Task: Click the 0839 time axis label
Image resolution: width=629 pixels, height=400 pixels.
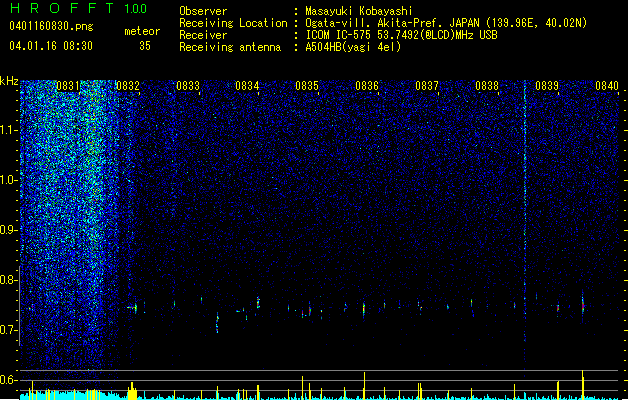Action: pos(547,86)
